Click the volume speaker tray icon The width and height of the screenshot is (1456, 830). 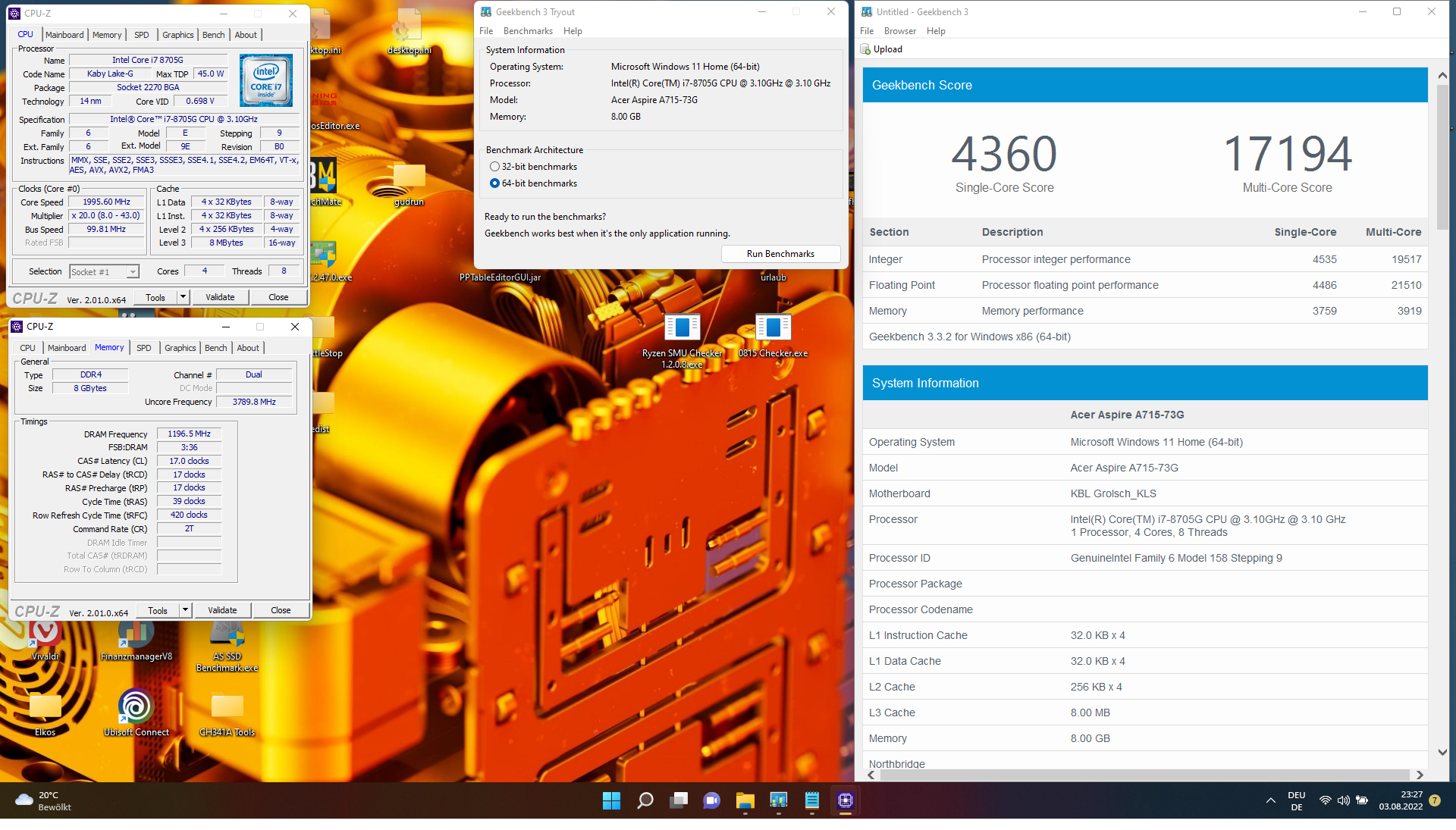coord(1343,800)
